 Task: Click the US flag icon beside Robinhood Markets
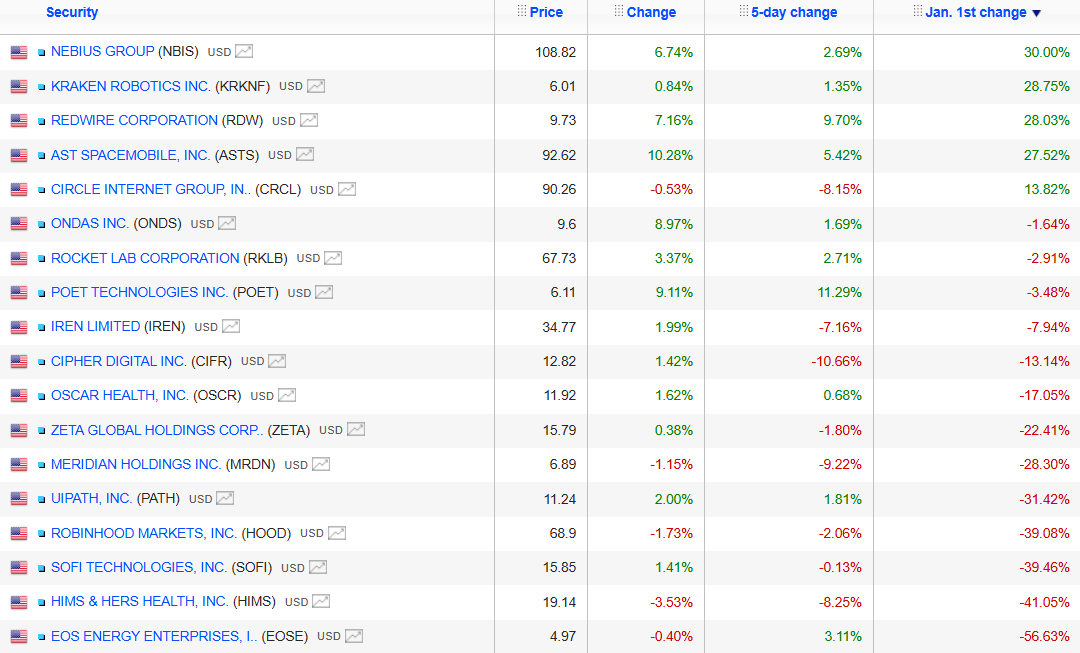tap(19, 533)
